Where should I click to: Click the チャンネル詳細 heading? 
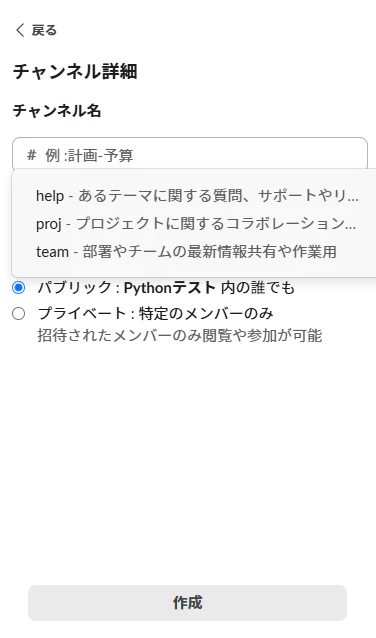[x=75, y=72]
